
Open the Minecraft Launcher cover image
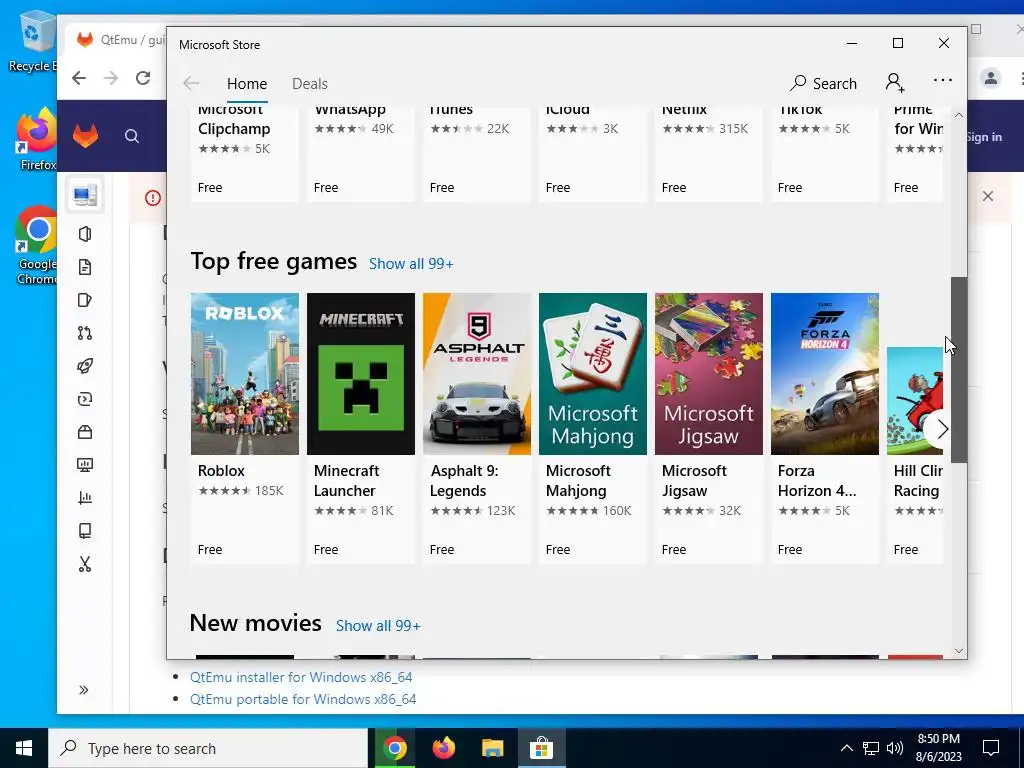[x=360, y=374]
